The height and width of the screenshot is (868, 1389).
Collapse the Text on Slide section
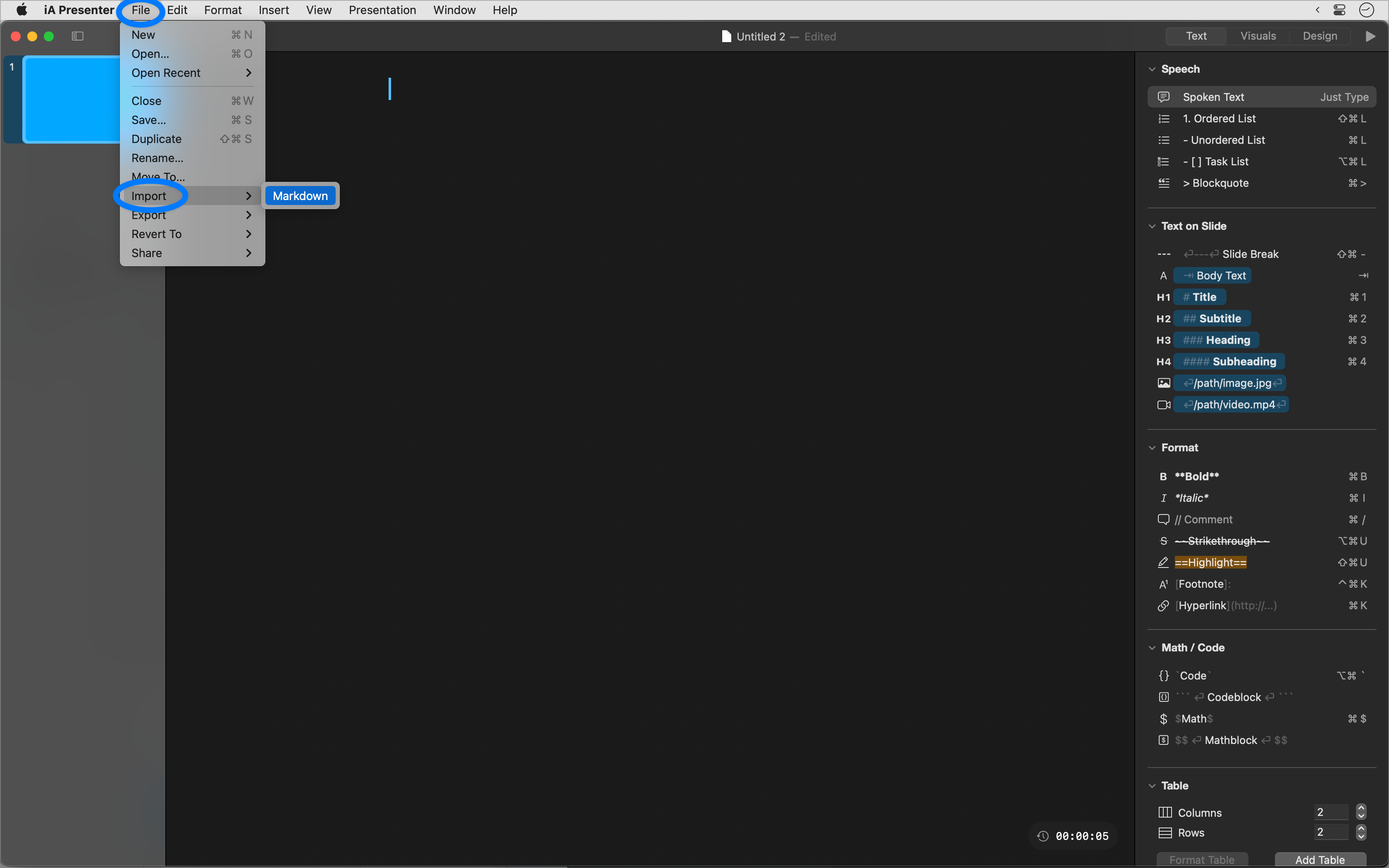1152,226
